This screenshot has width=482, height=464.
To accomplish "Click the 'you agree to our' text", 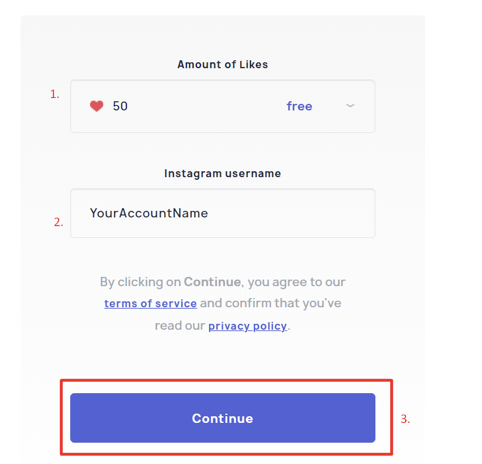I will pos(296,282).
